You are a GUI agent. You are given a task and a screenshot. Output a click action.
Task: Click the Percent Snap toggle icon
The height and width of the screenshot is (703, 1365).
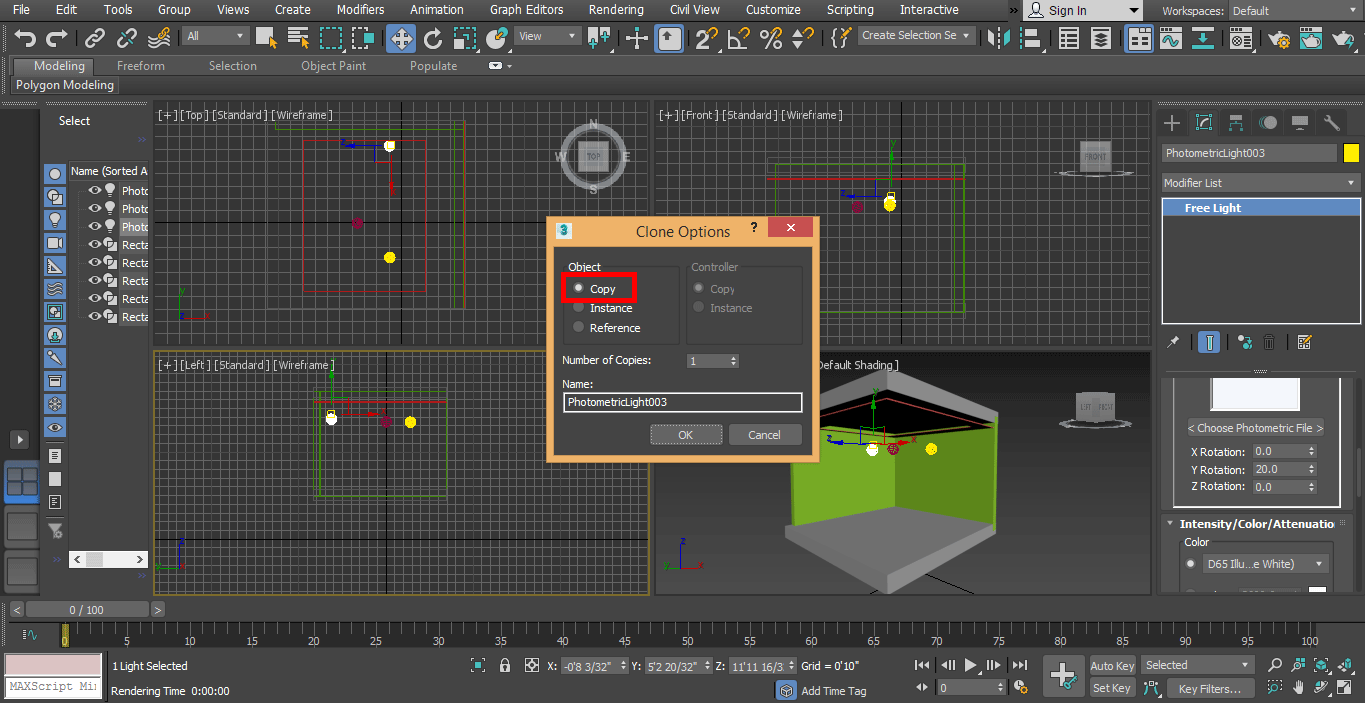click(771, 38)
